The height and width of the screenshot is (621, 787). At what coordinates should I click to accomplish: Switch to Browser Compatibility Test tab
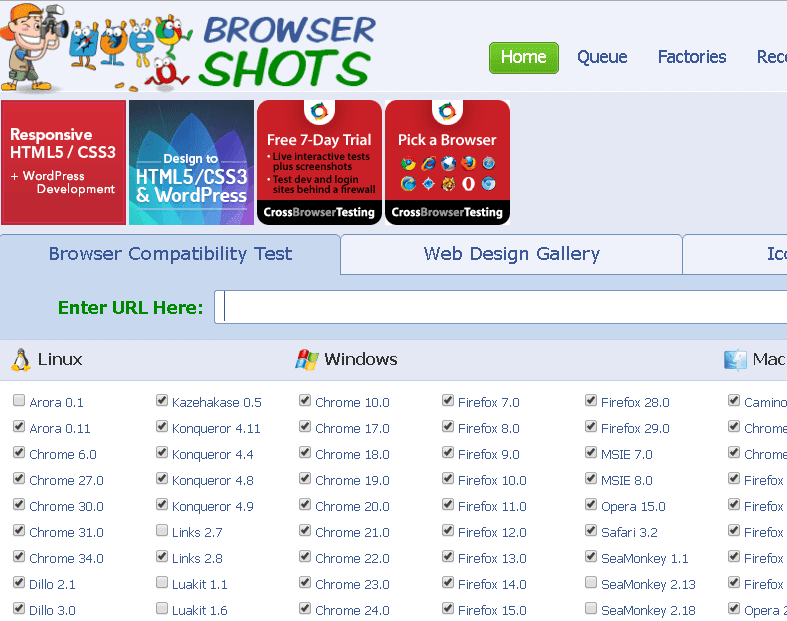click(x=170, y=254)
